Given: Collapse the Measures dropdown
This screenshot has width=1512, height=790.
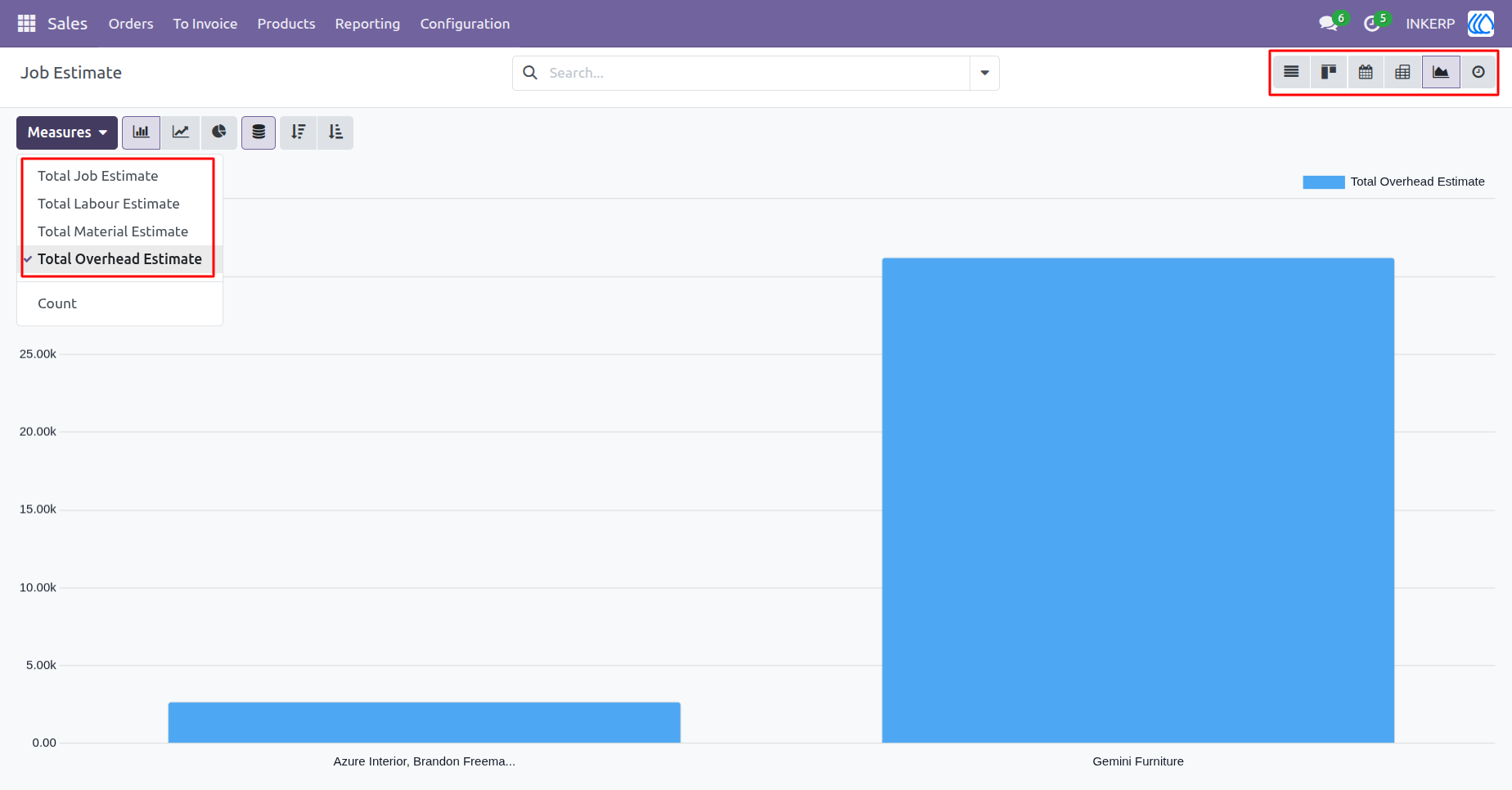Looking at the screenshot, I should click(x=67, y=132).
